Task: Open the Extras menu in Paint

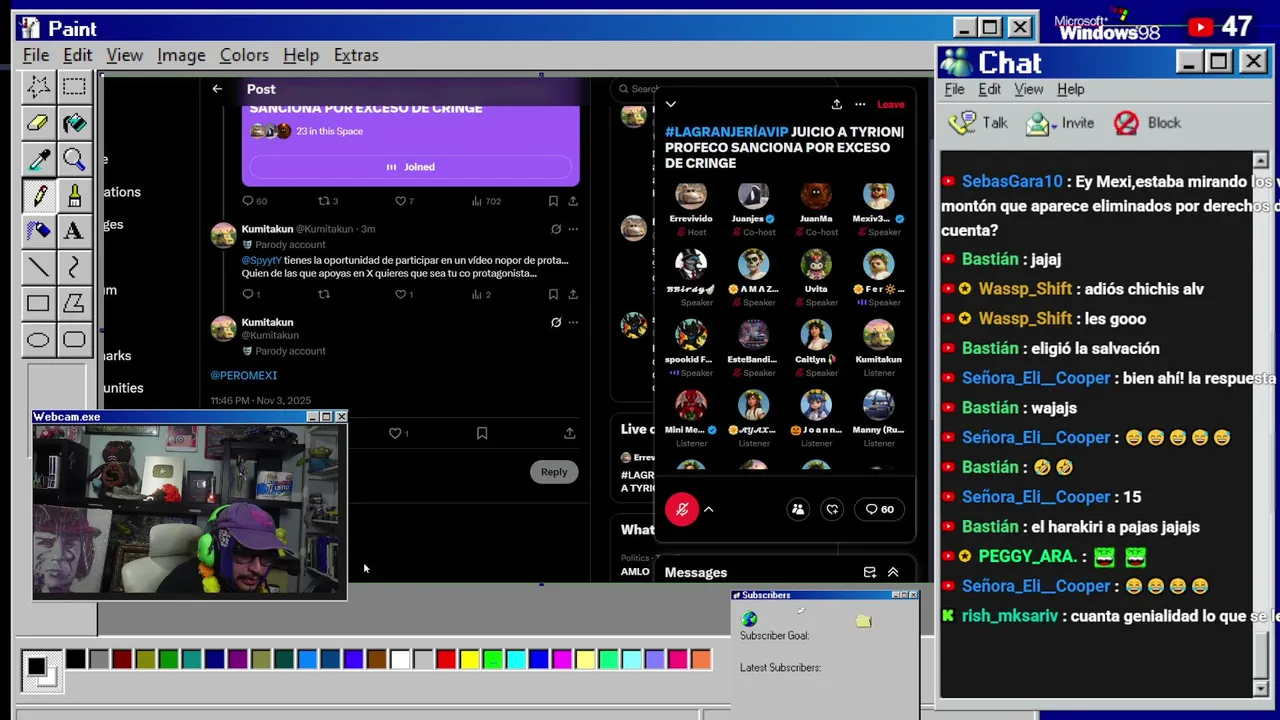Action: click(356, 55)
